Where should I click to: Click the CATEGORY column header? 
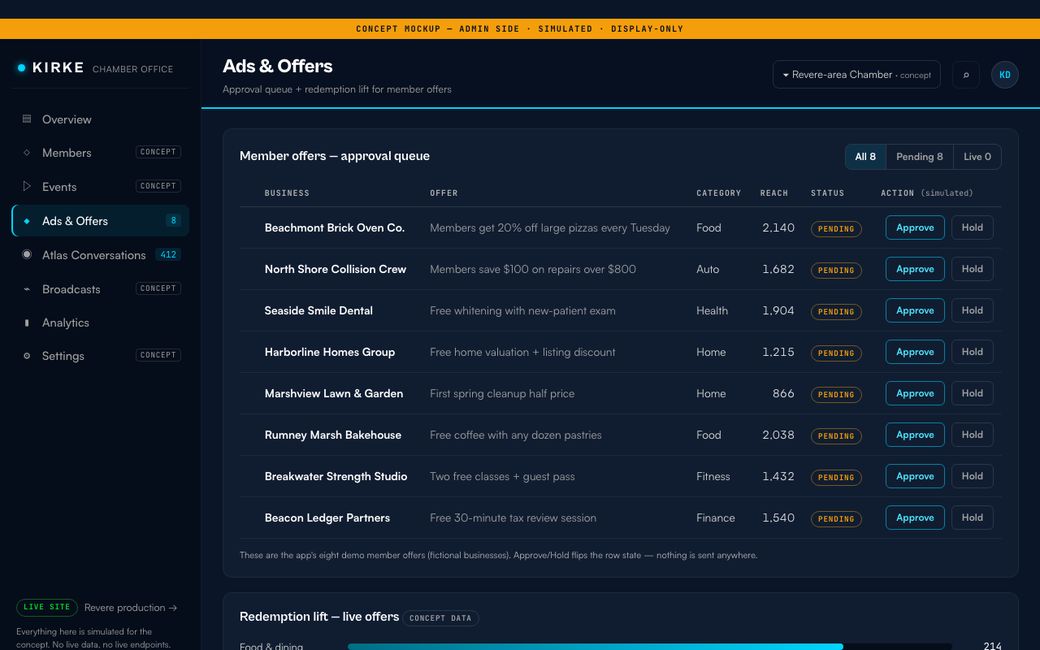(x=718, y=193)
